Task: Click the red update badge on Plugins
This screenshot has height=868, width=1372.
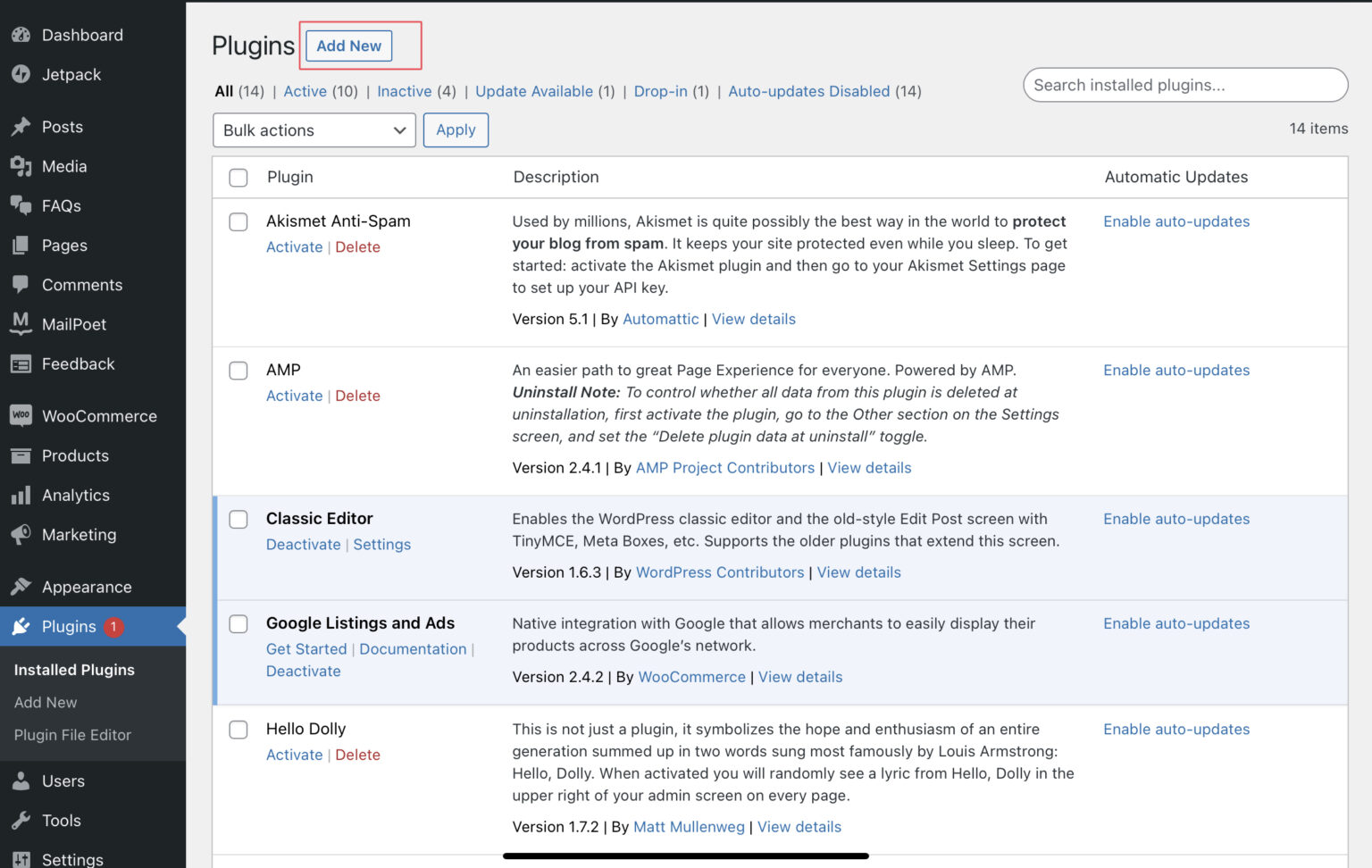Action: click(x=113, y=627)
